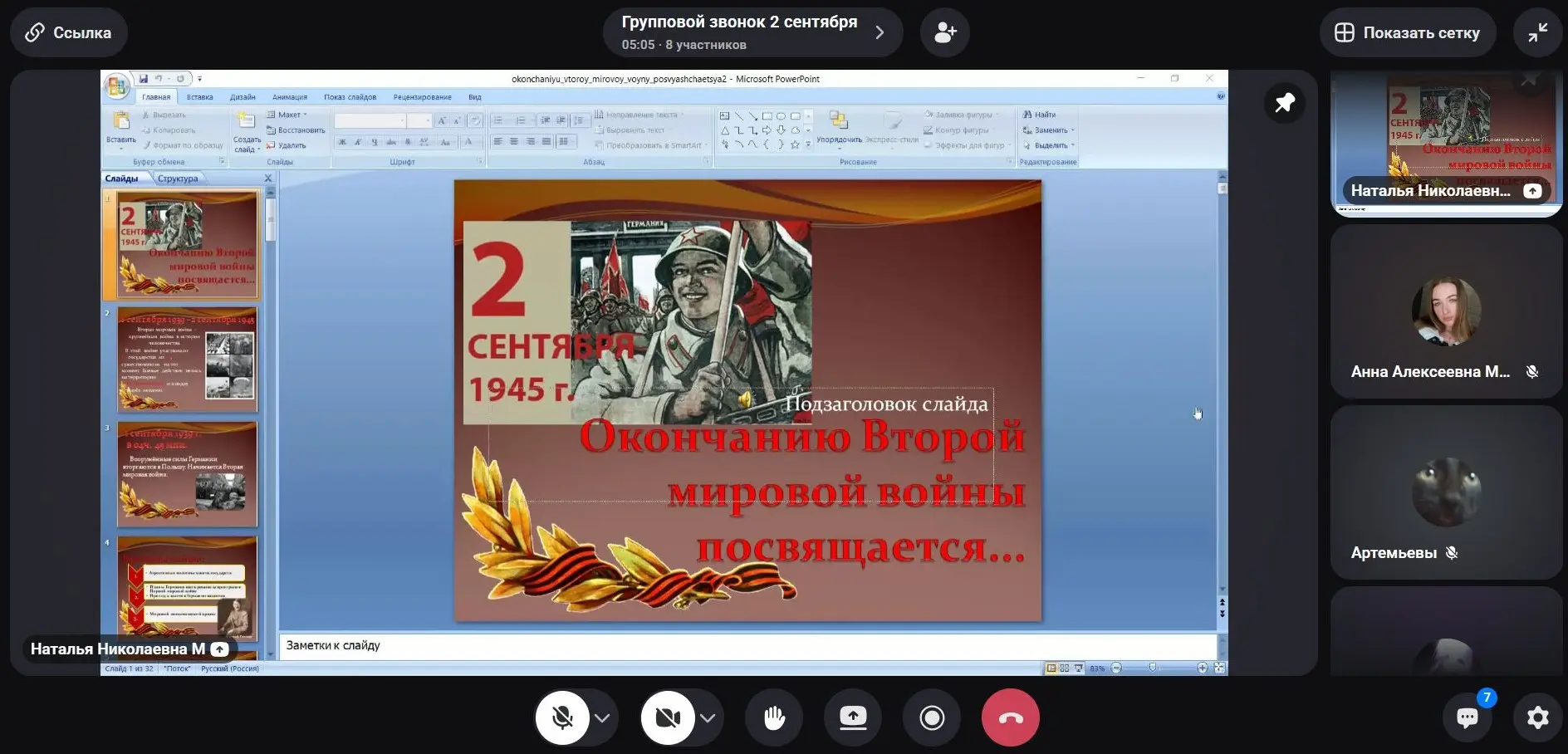Click Удалить slide button

(287, 145)
